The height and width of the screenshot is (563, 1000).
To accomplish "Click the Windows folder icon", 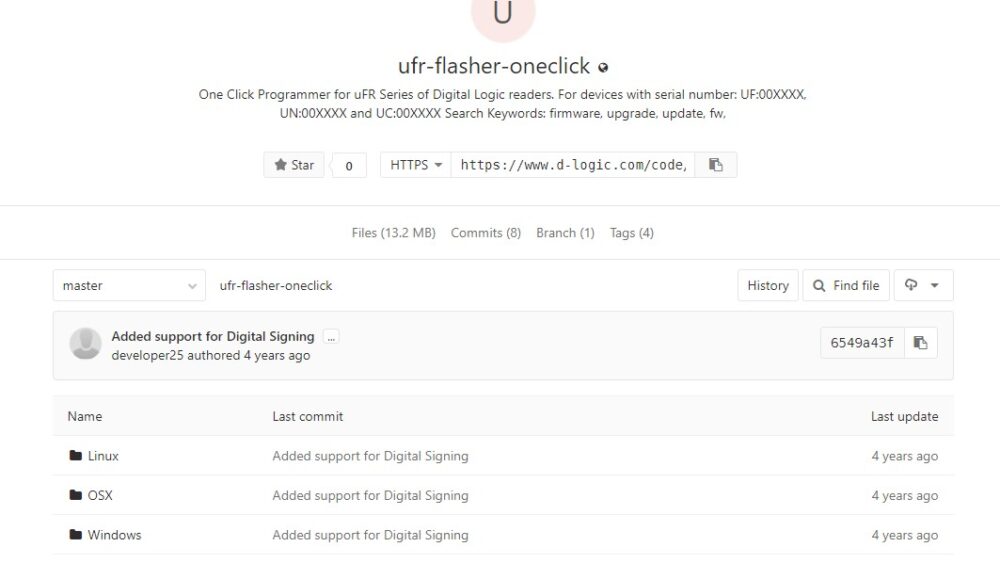I will tap(76, 534).
